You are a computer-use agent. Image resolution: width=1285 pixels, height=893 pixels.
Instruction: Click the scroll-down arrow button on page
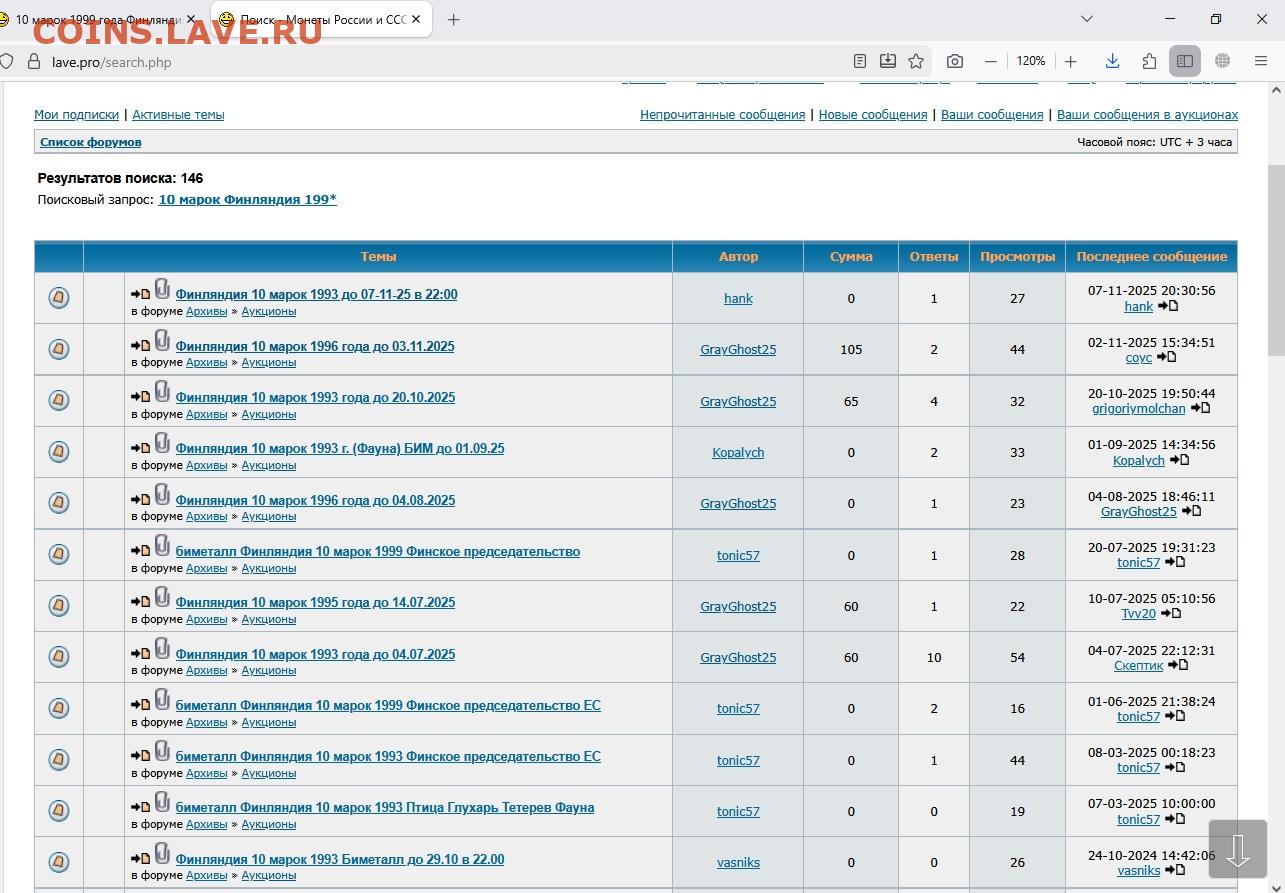click(x=1238, y=850)
